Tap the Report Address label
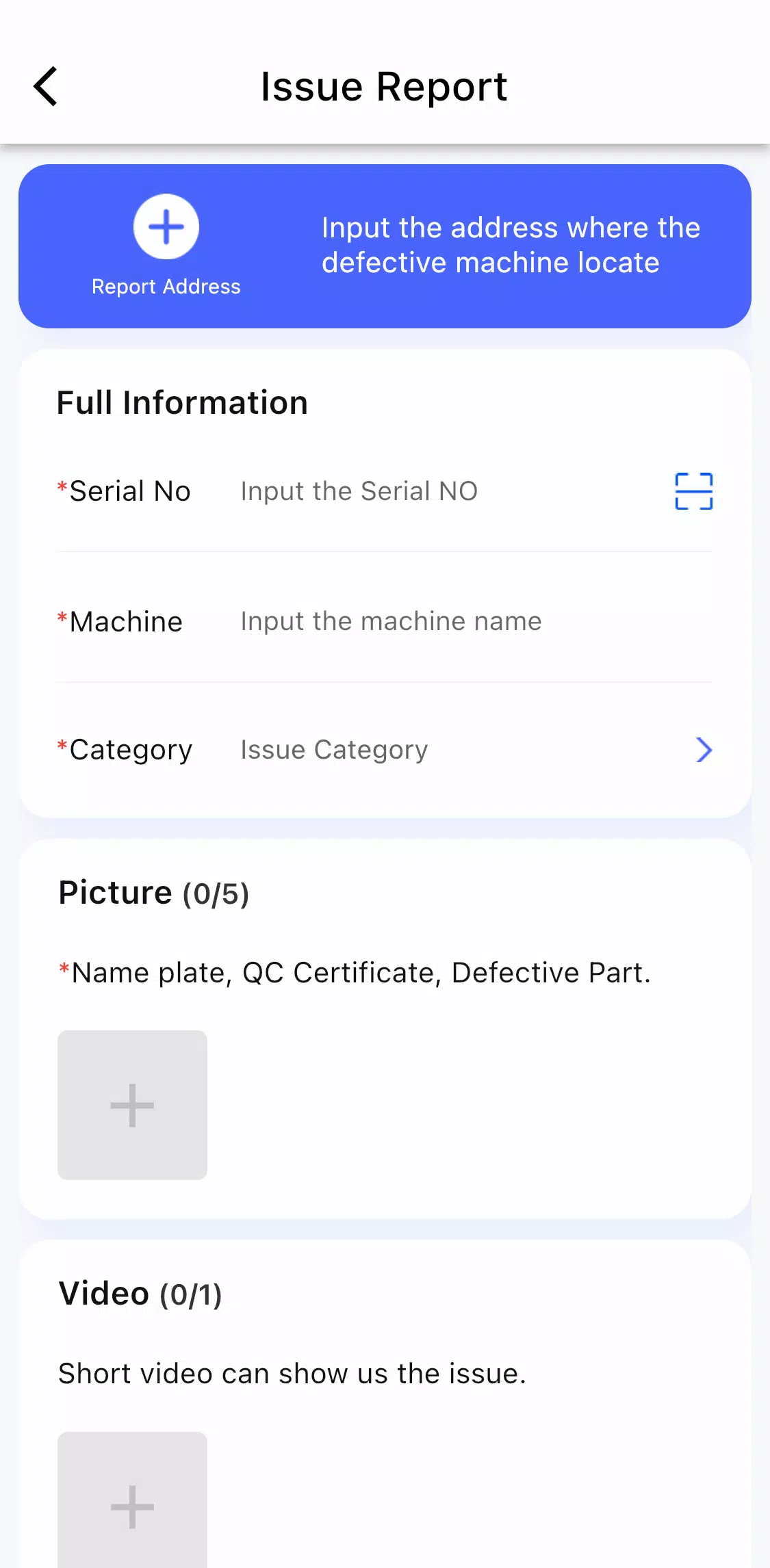Screen dimensions: 770x1568 (166, 287)
